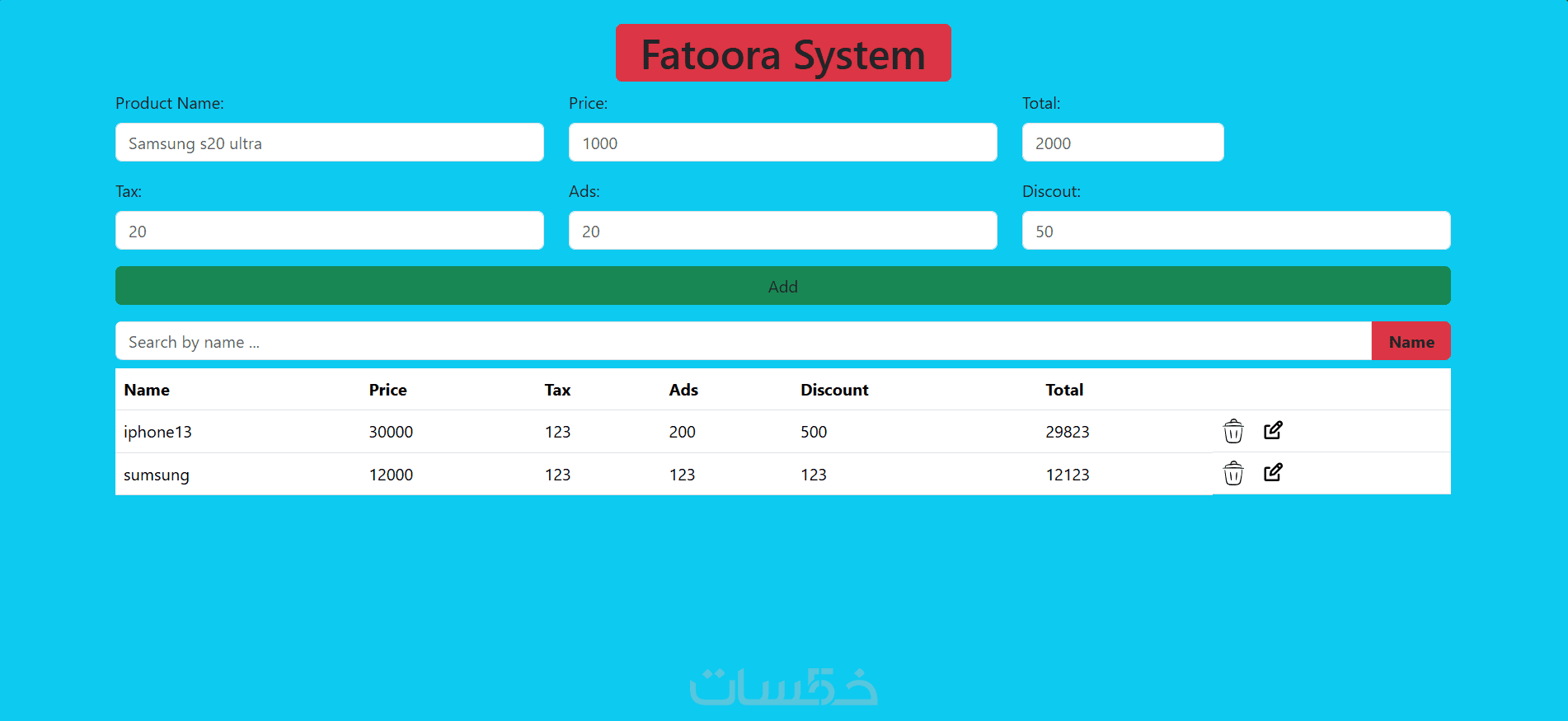Select the sumsung name cell
1568x721 pixels.
157,475
